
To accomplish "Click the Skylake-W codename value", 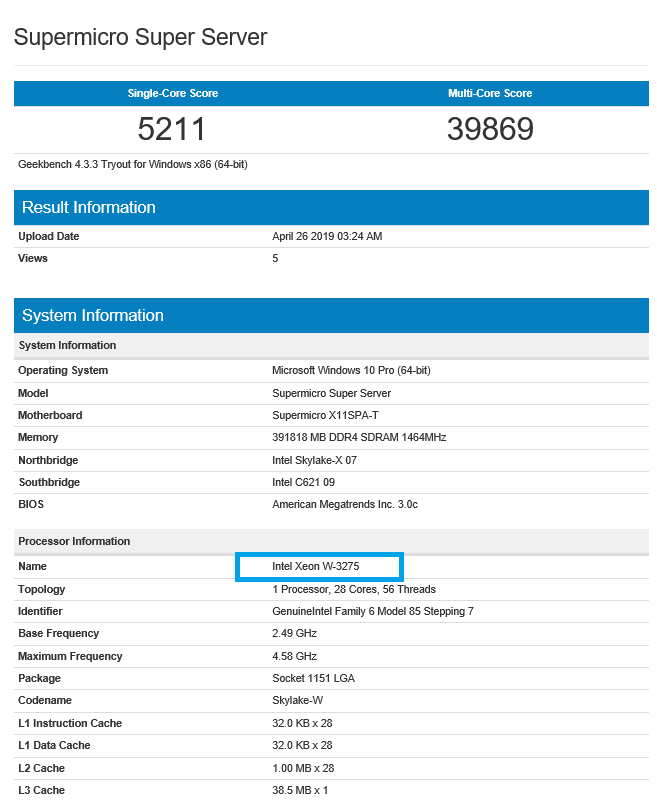I will point(297,700).
